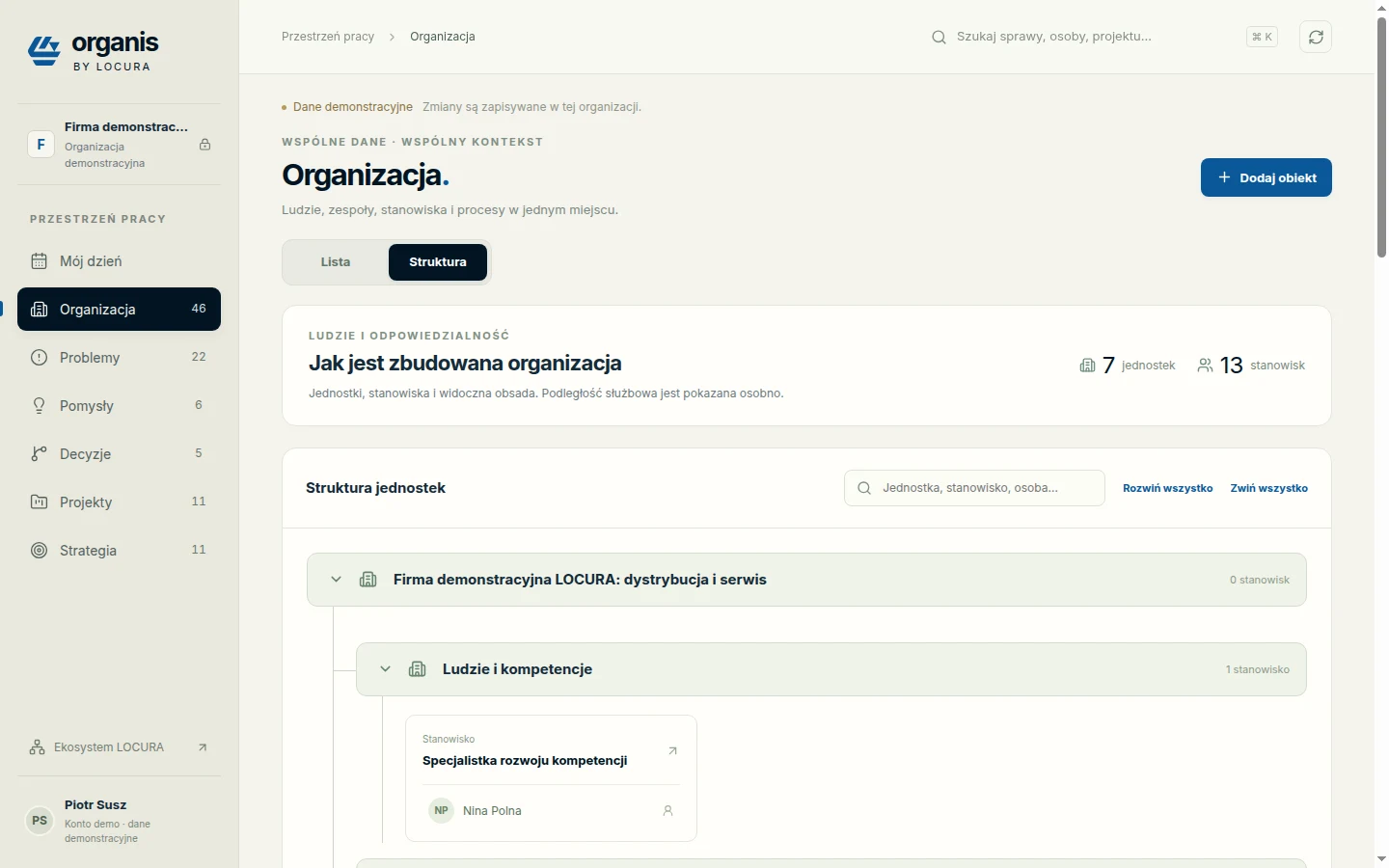Click the person icon next to Nina Polna
This screenshot has height=868, width=1389.
tap(667, 811)
